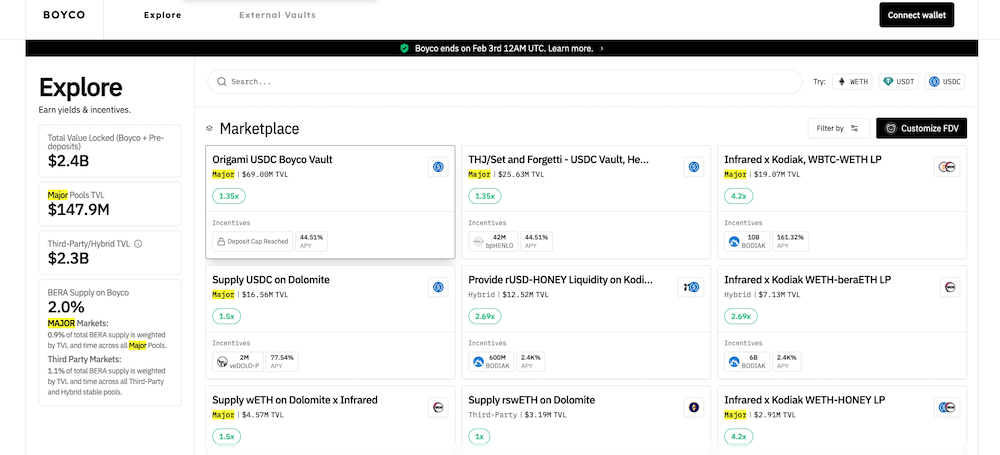Screen dimensions: 1000x455
Task: Click the info icon beside Third-Party/Hybrid TVL
Action: (x=138, y=243)
